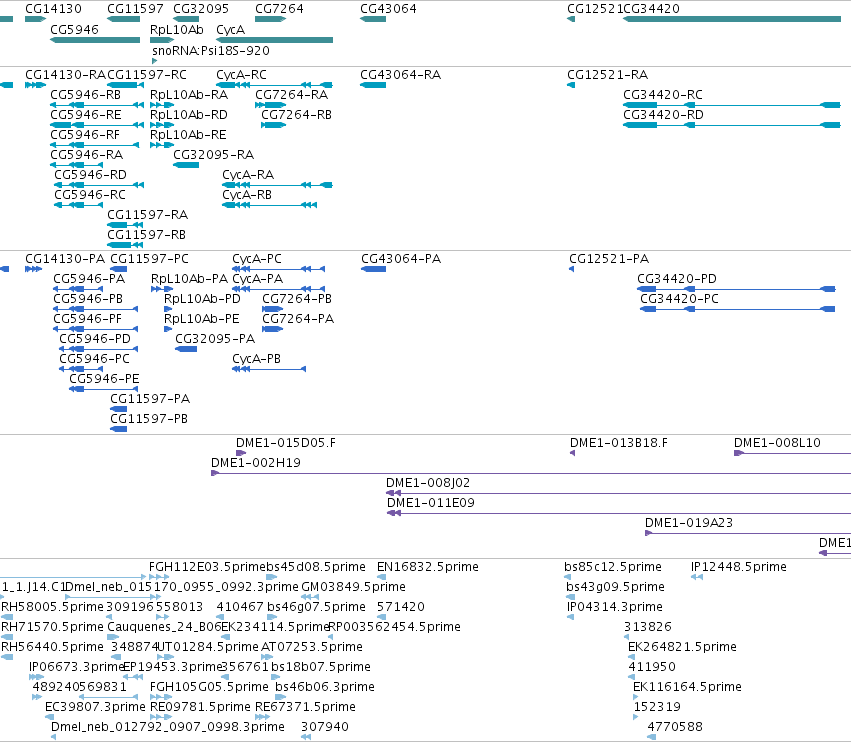Open feature label 307940

click(x=325, y=727)
